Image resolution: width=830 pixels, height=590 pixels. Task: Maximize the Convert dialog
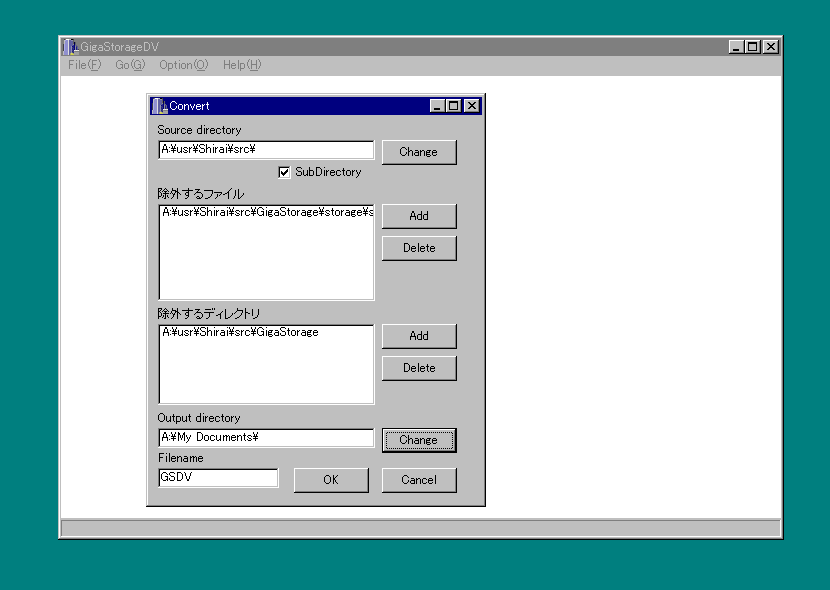[x=454, y=106]
